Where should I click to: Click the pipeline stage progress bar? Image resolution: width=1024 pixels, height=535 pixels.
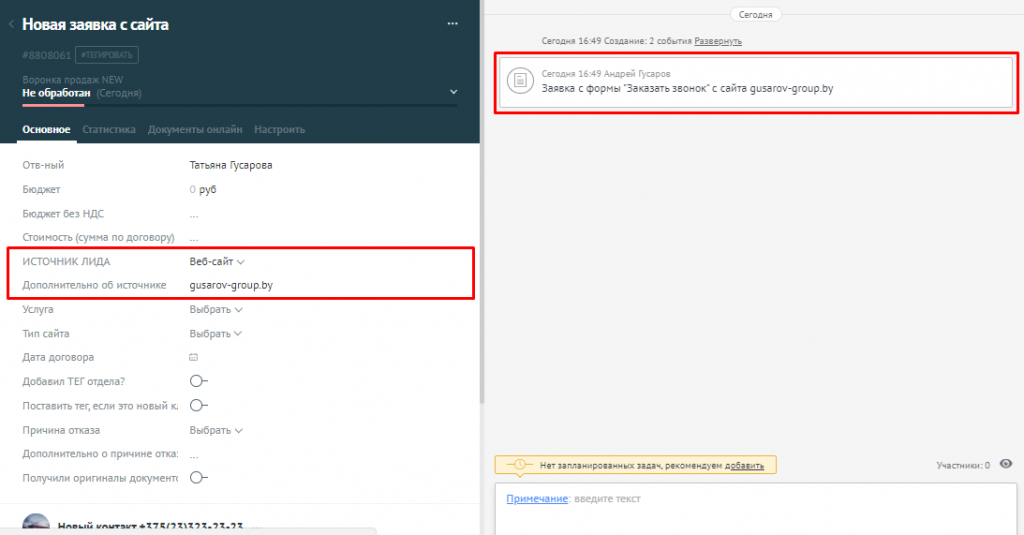click(x=240, y=105)
